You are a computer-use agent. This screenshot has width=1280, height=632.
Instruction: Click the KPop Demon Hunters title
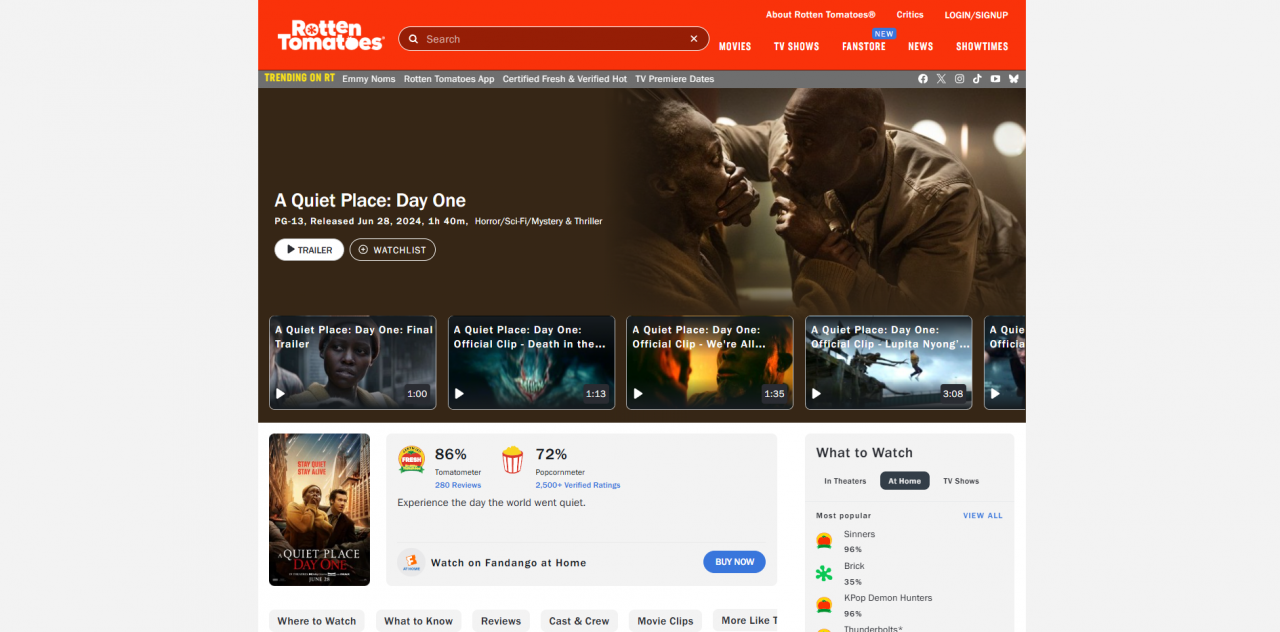(888, 598)
